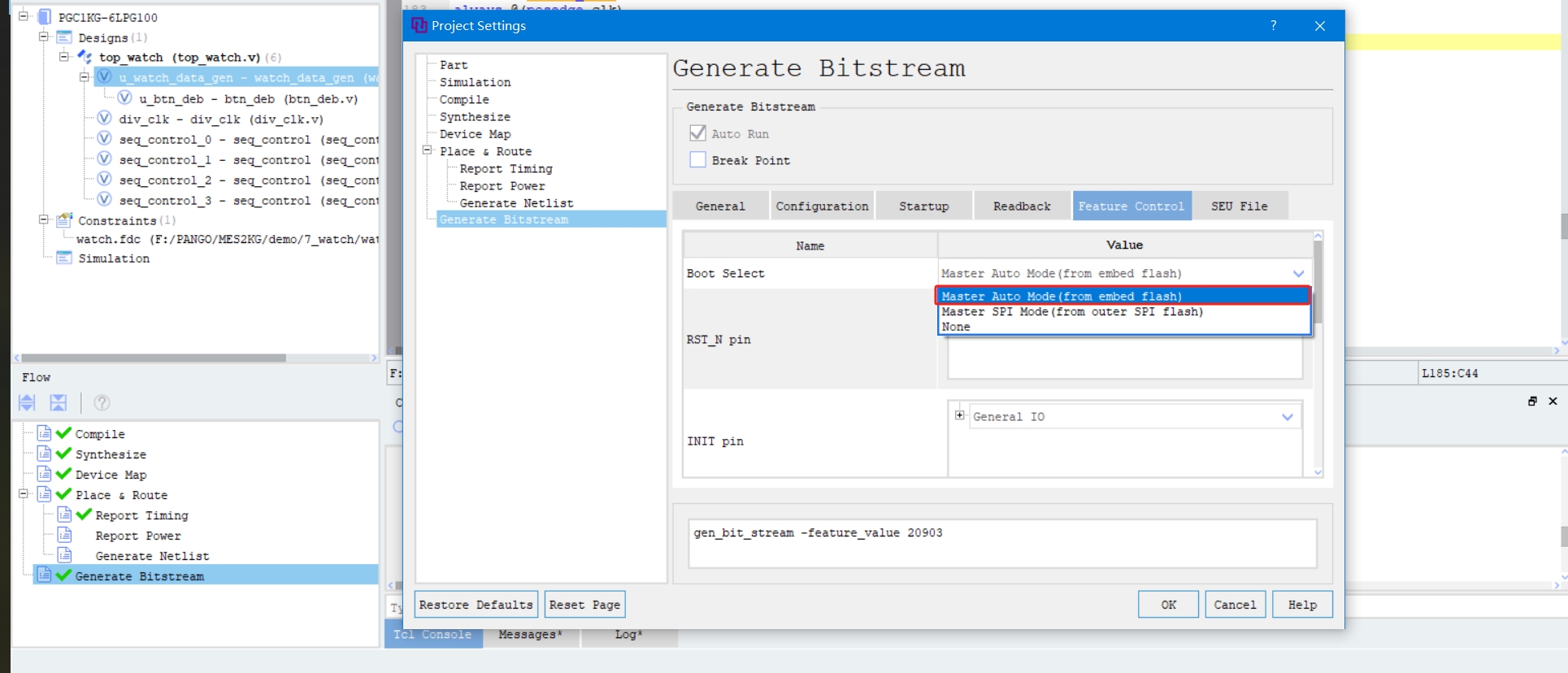Screen dimensions: 1568x673
Task: Choose None in Boot Select list
Action: (1123, 327)
